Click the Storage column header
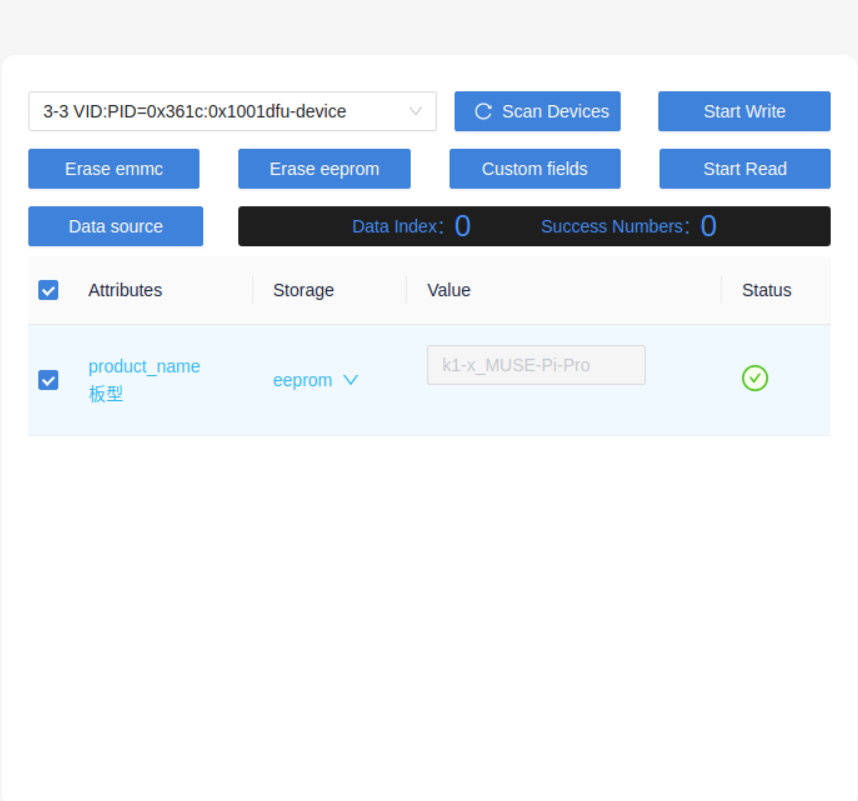 pos(303,290)
